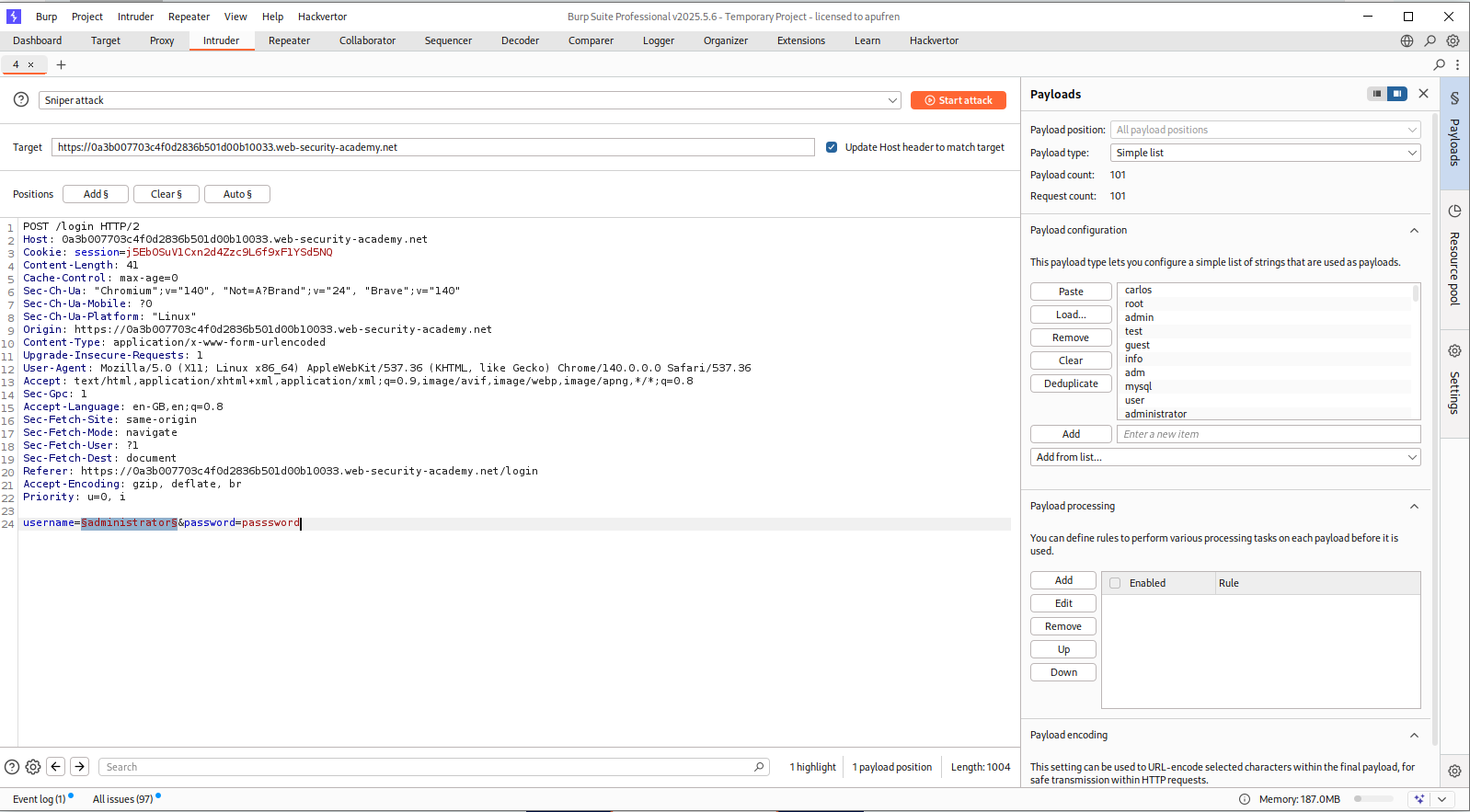The width and height of the screenshot is (1470, 812).
Task: Switch to the Repeater tab
Action: point(289,40)
